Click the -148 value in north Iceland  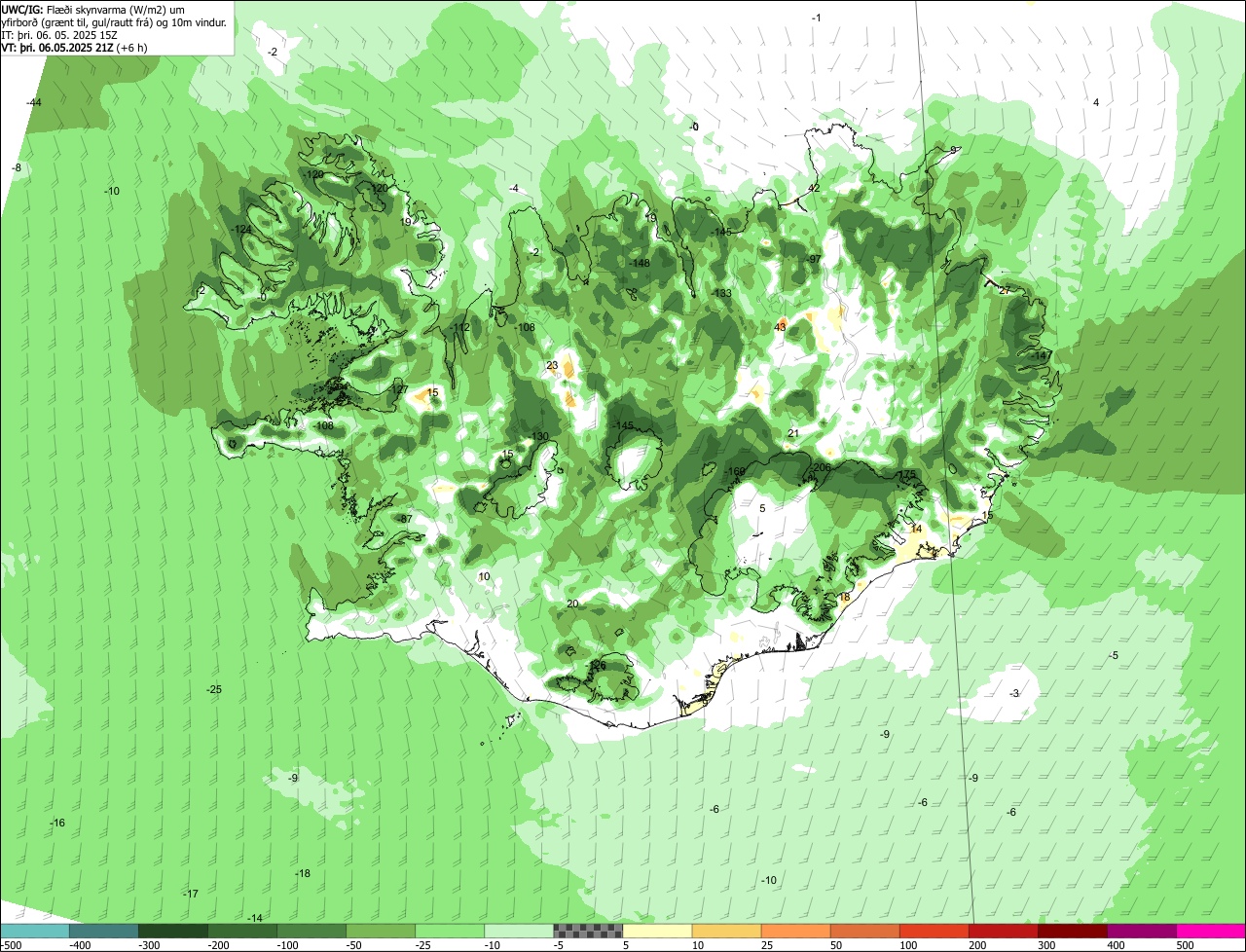(640, 263)
